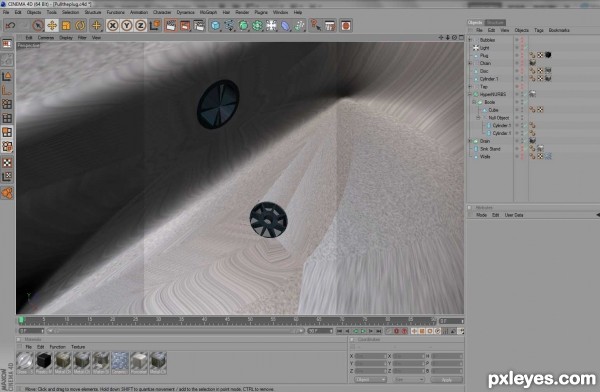Open the viewport Display menu

[66, 38]
